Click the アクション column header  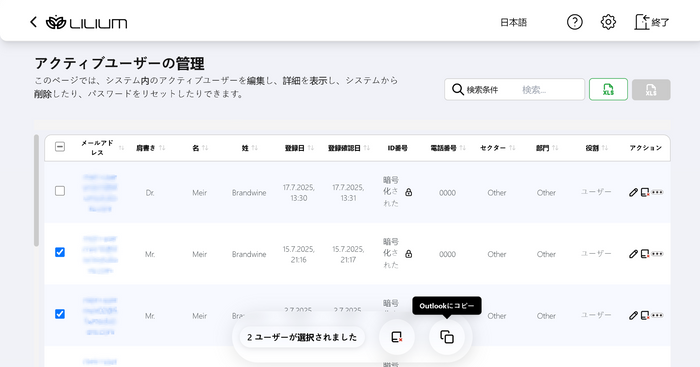646,148
